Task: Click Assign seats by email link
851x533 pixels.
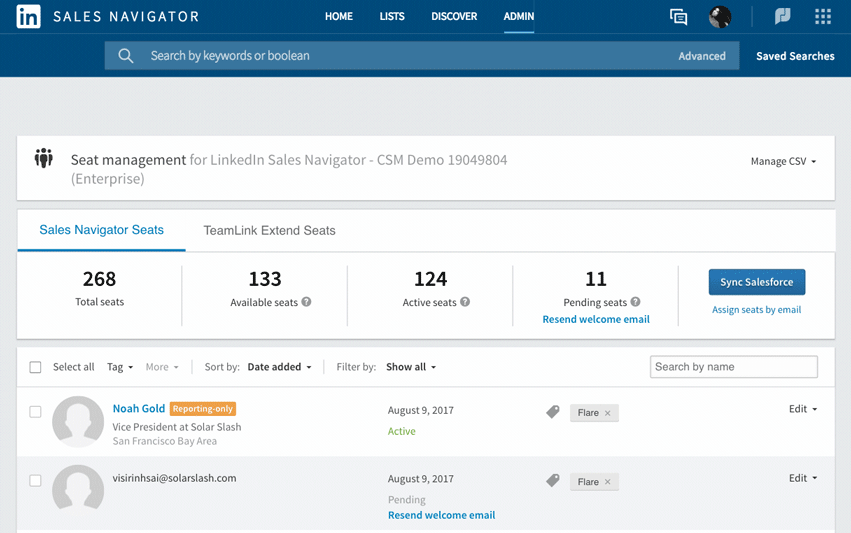Action: tap(757, 310)
